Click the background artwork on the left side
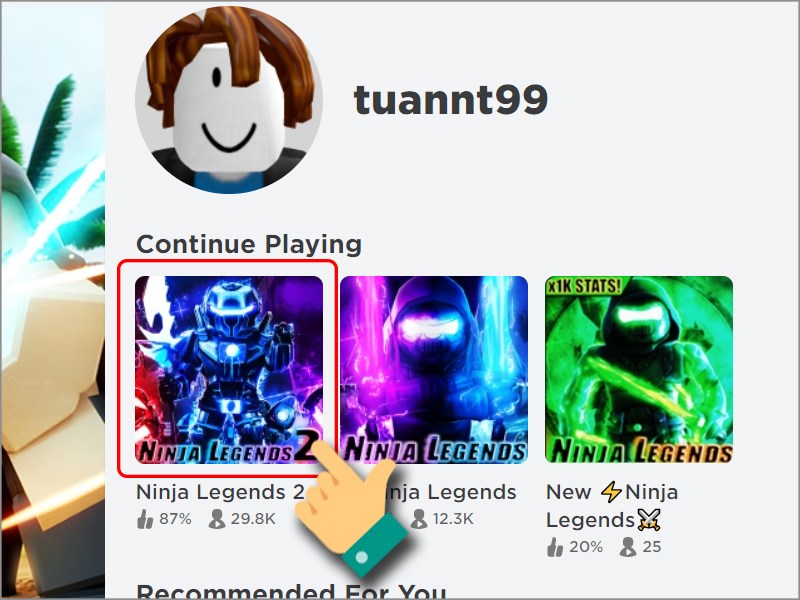Image resolution: width=800 pixels, height=600 pixels. [x=53, y=300]
